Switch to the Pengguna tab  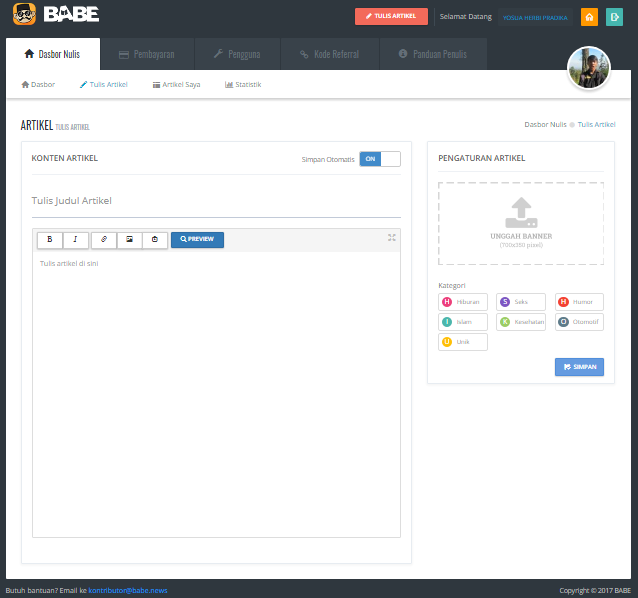(238, 54)
